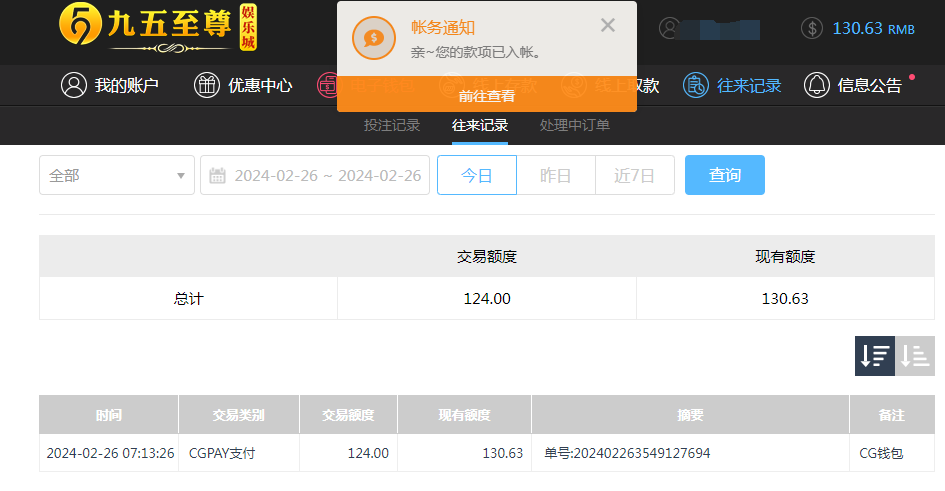Click 130.63 in the summary table
This screenshot has width=945, height=491.
coord(785,298)
